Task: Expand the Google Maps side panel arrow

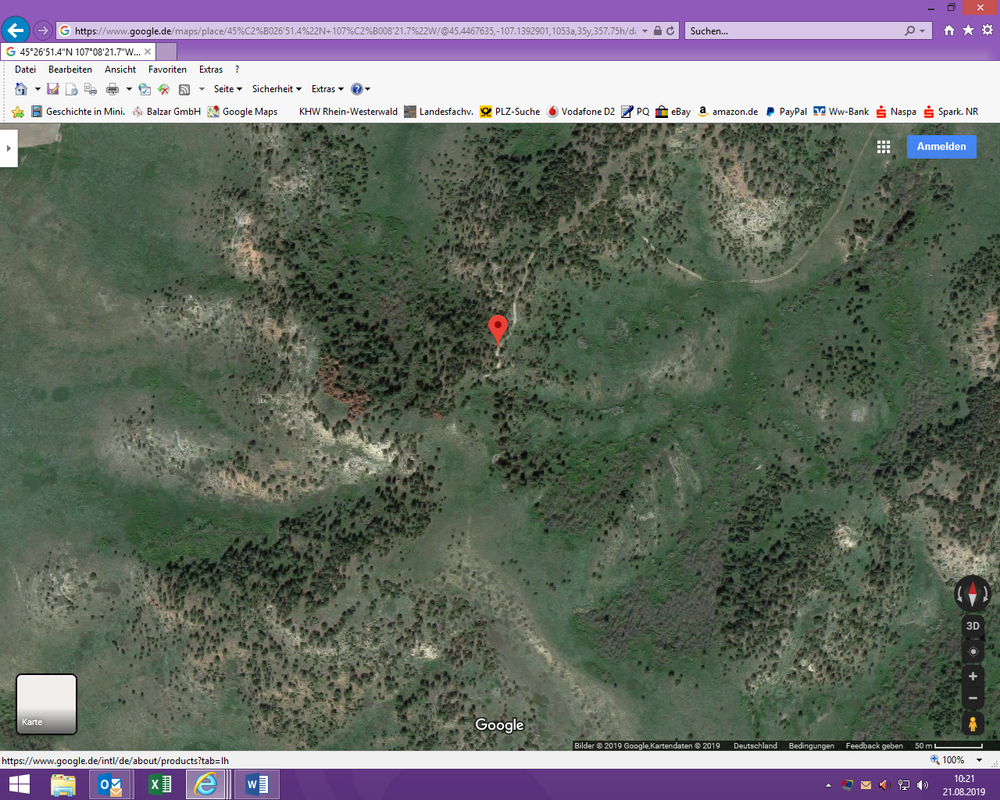Action: (x=8, y=148)
